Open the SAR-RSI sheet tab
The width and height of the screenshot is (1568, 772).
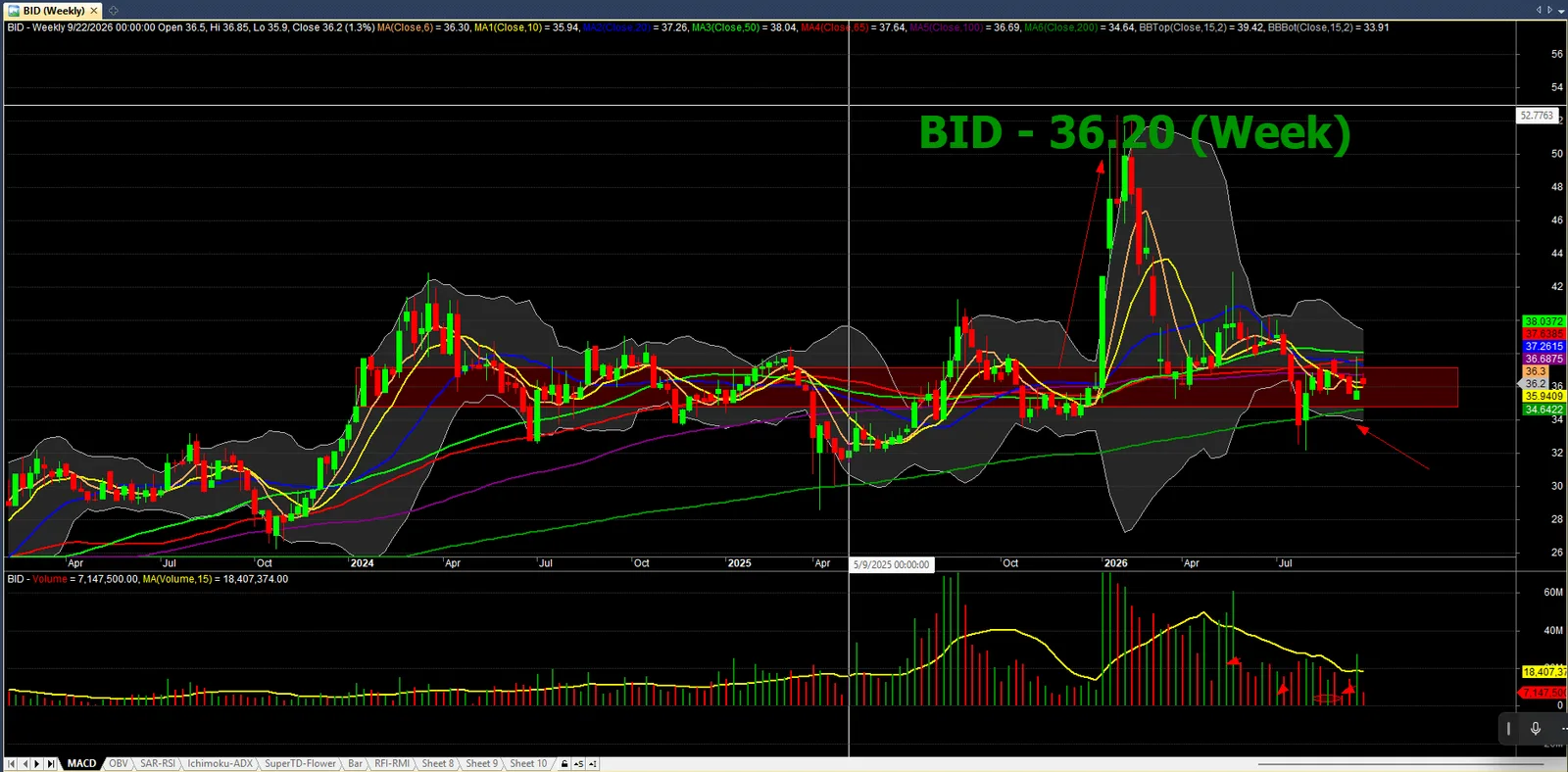click(157, 764)
